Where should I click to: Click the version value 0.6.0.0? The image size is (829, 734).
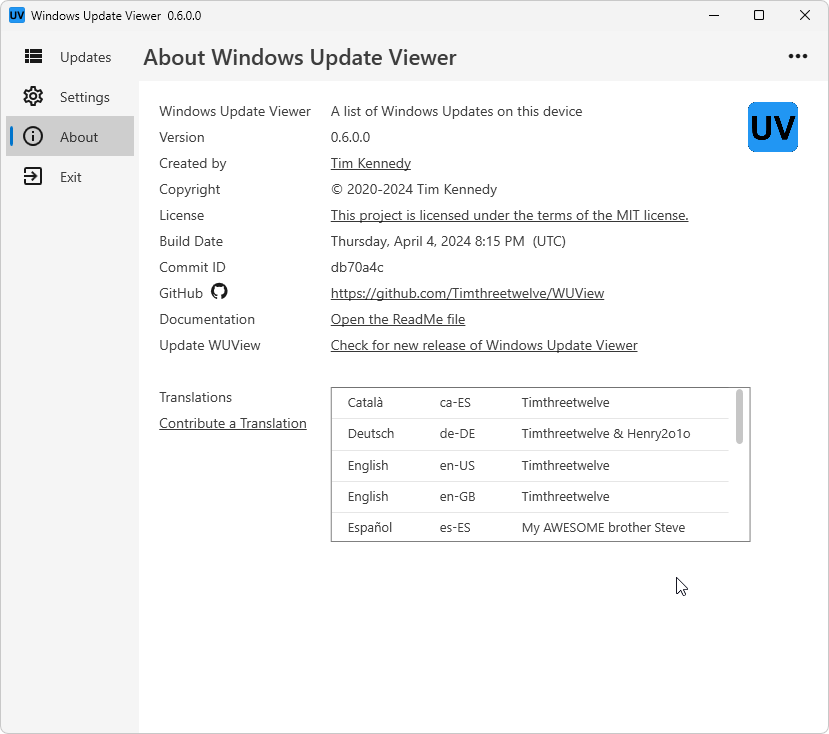pyautogui.click(x=350, y=137)
